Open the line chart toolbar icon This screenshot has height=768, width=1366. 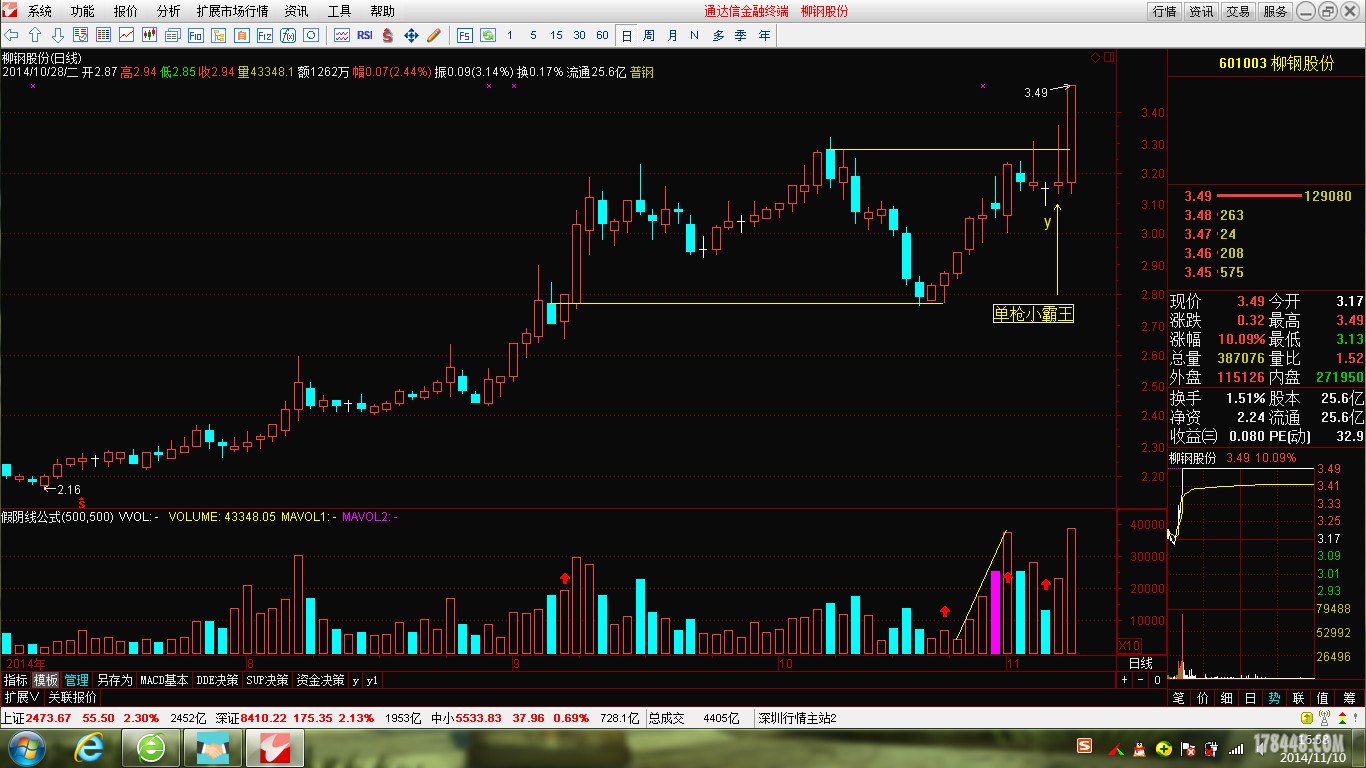[x=126, y=35]
